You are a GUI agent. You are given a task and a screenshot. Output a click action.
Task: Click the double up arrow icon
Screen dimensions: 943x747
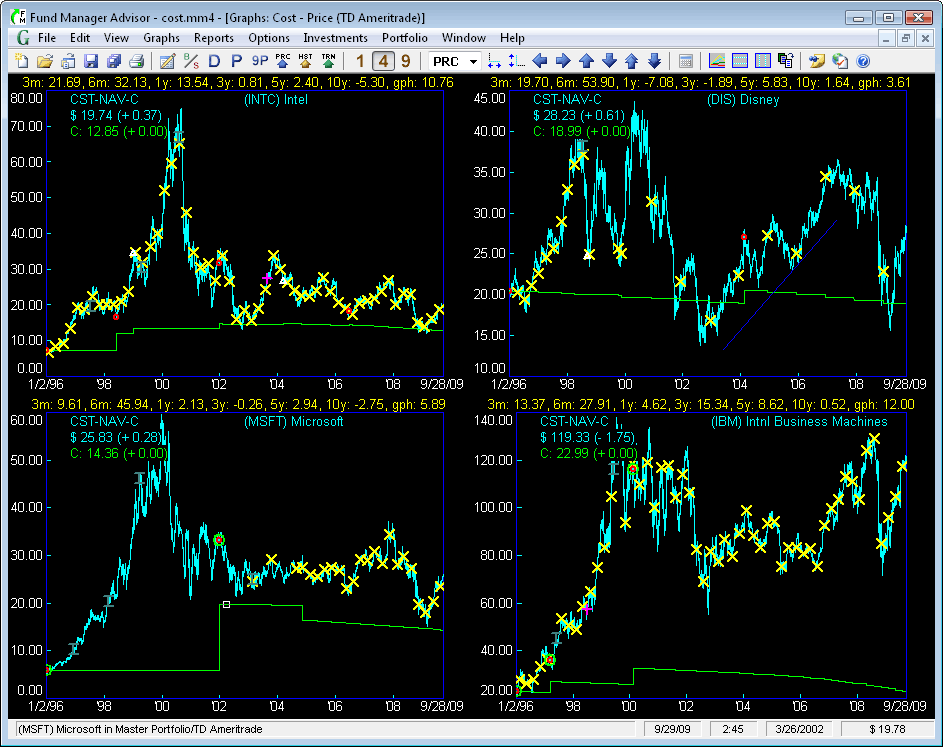(631, 61)
